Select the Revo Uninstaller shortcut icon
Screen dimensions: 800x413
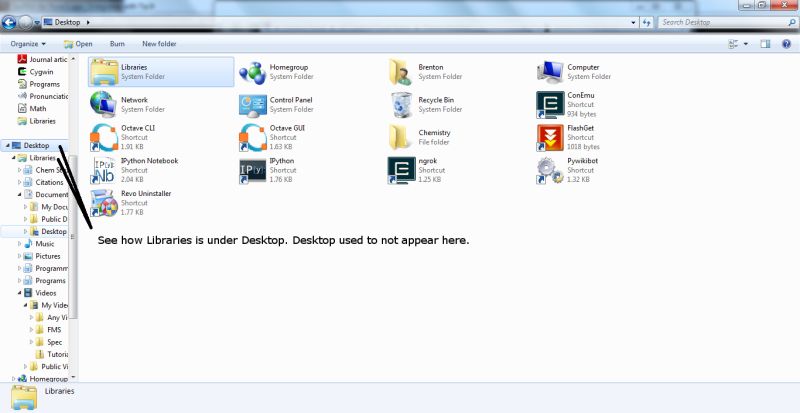(104, 203)
